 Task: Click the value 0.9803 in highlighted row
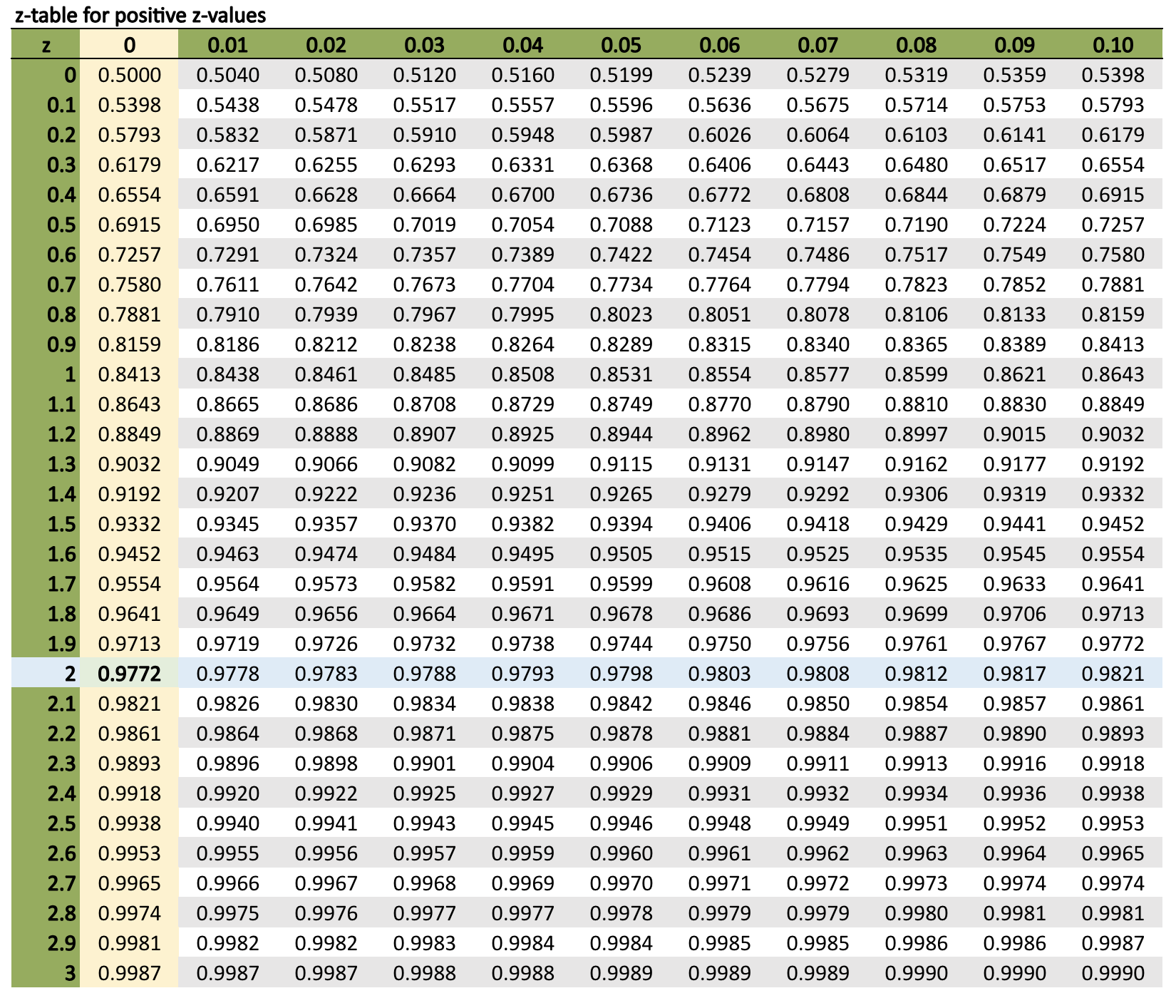[719, 674]
